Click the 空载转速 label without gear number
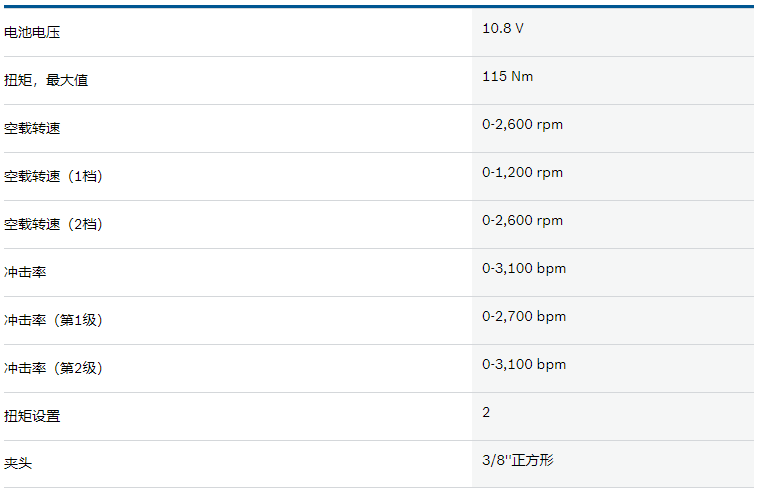 click(32, 128)
